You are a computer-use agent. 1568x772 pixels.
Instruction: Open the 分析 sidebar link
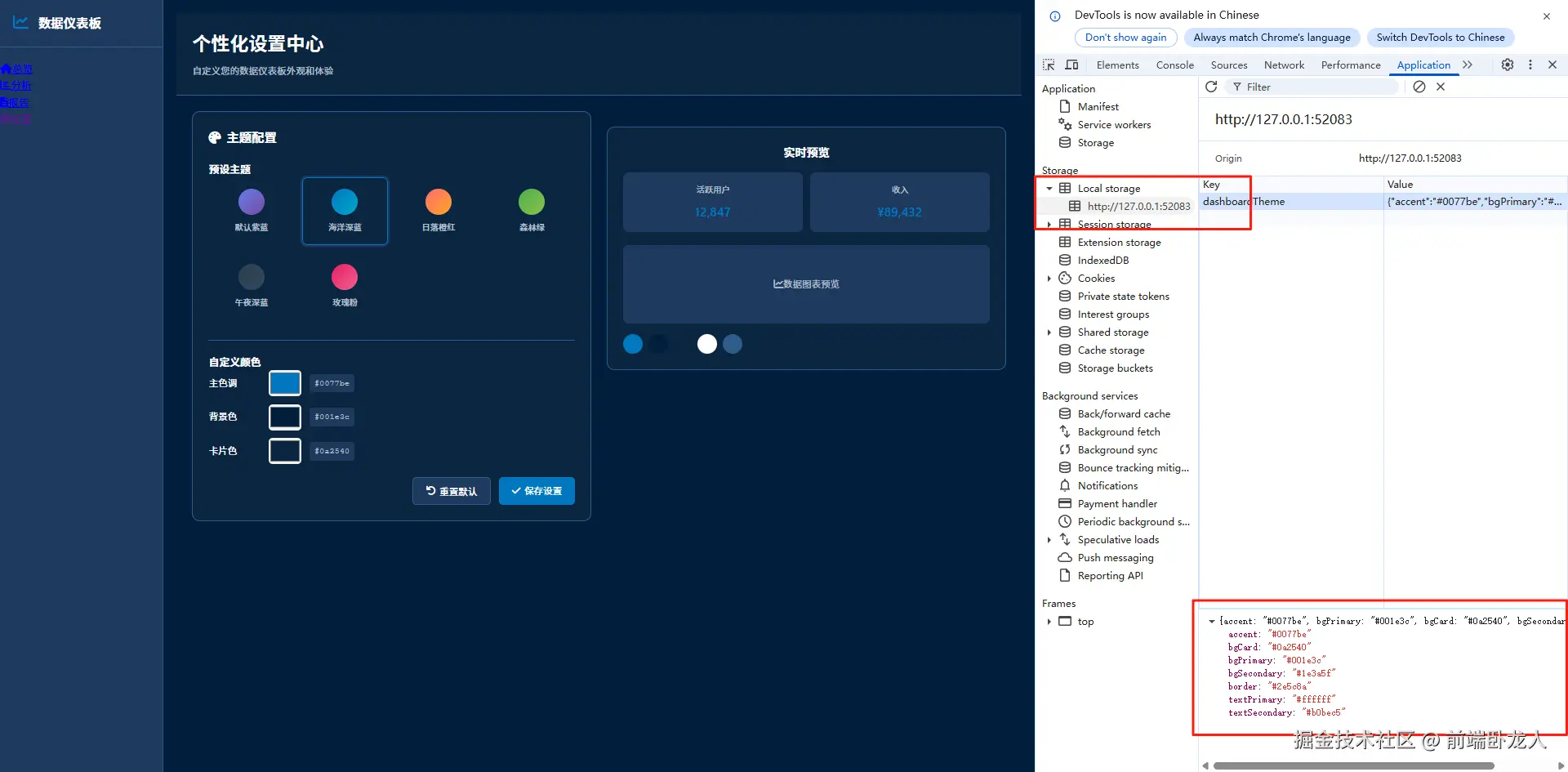click(x=16, y=85)
